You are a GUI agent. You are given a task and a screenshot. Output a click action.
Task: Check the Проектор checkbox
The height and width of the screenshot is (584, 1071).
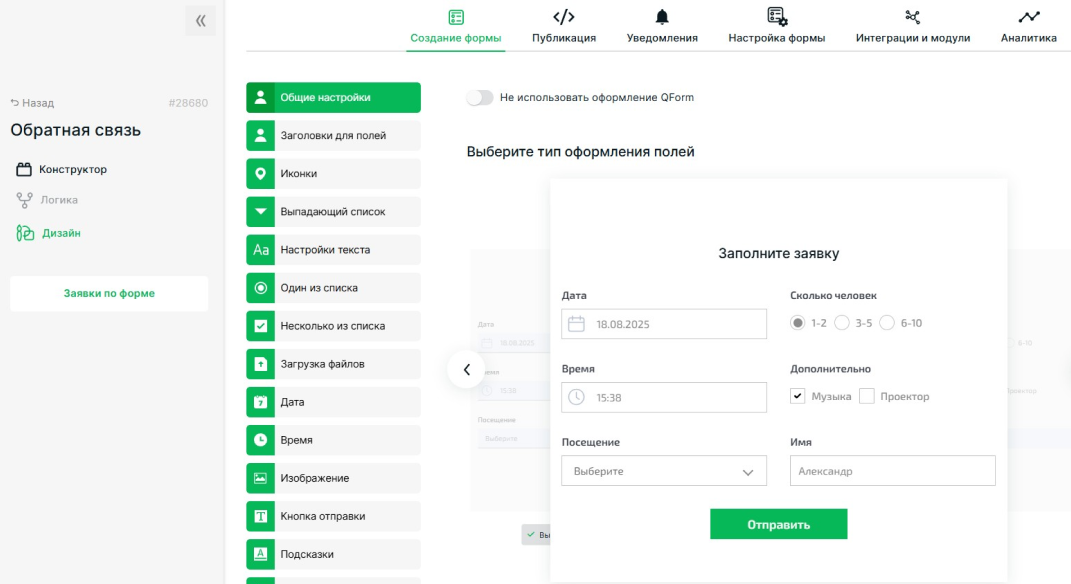(x=867, y=396)
